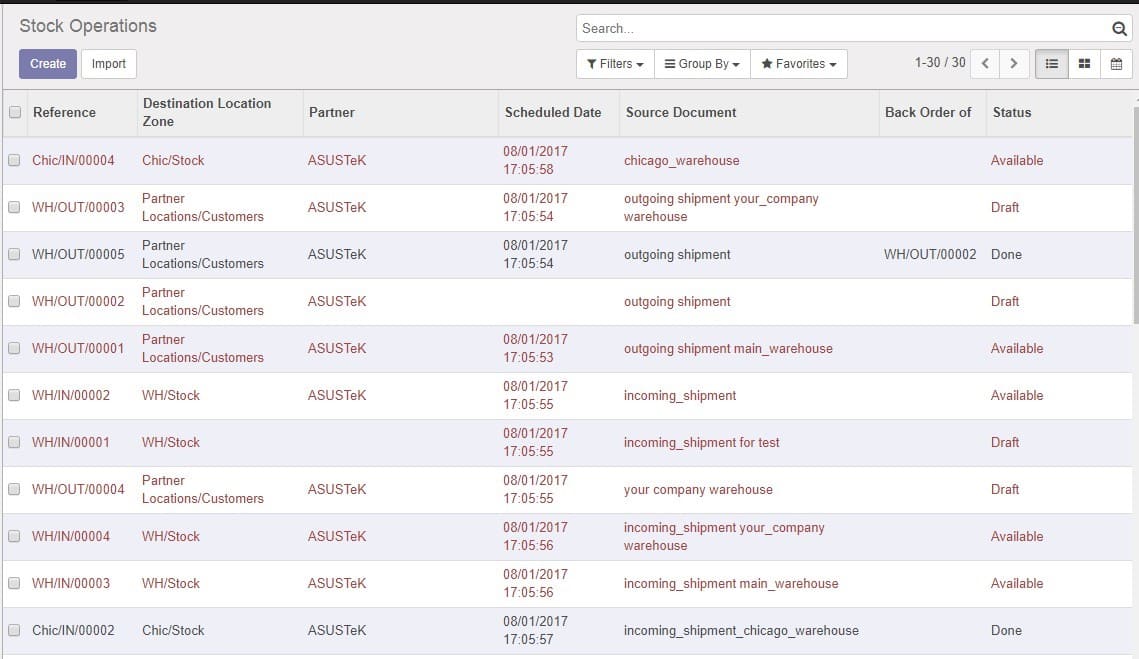Focus the Search input field
This screenshot has height=659, width=1139.
pyautogui.click(x=842, y=29)
